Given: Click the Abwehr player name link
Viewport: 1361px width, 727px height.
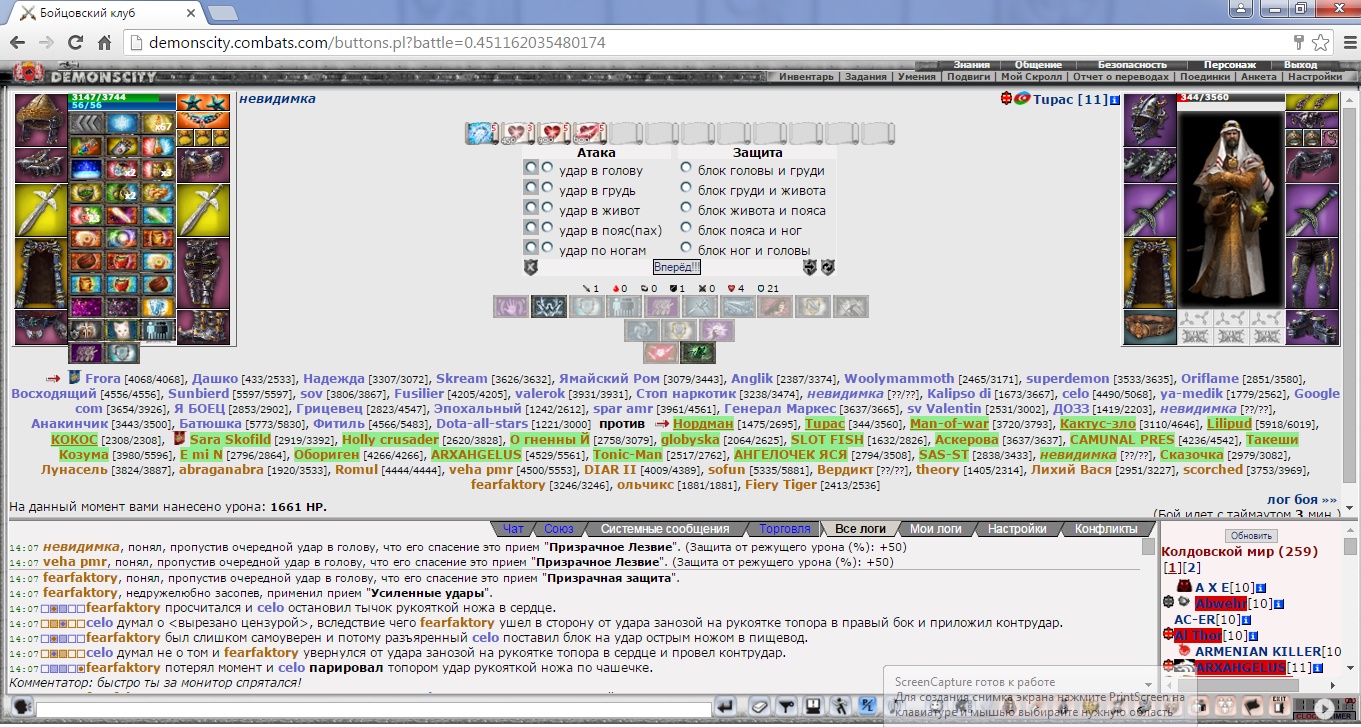Looking at the screenshot, I should coord(1221,603).
